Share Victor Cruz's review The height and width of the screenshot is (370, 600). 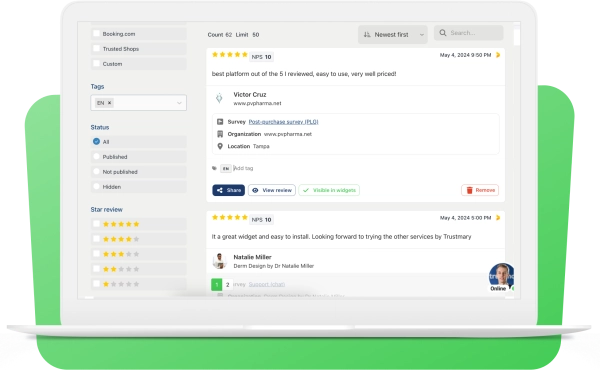(x=228, y=190)
